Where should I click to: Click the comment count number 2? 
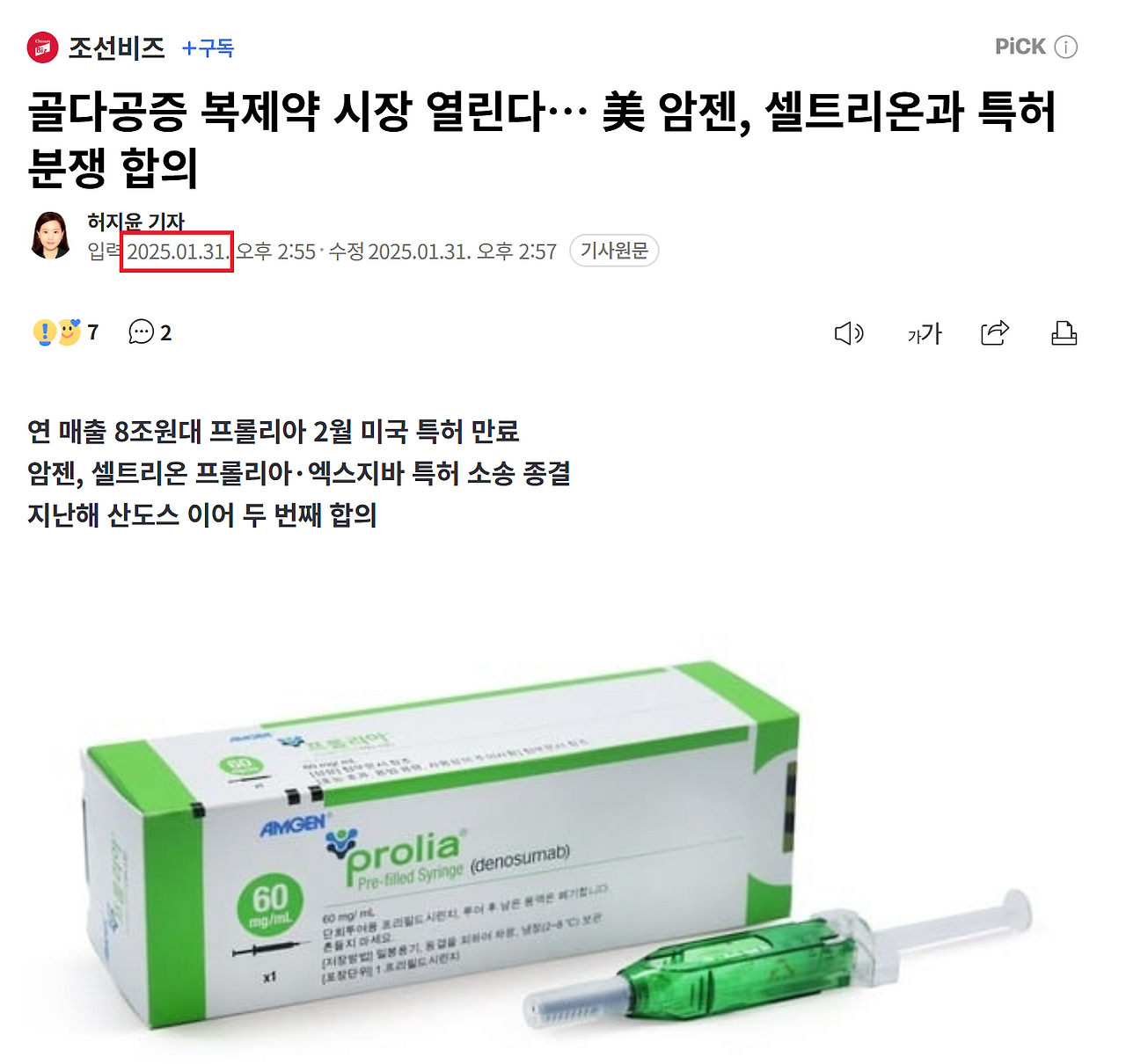click(165, 333)
